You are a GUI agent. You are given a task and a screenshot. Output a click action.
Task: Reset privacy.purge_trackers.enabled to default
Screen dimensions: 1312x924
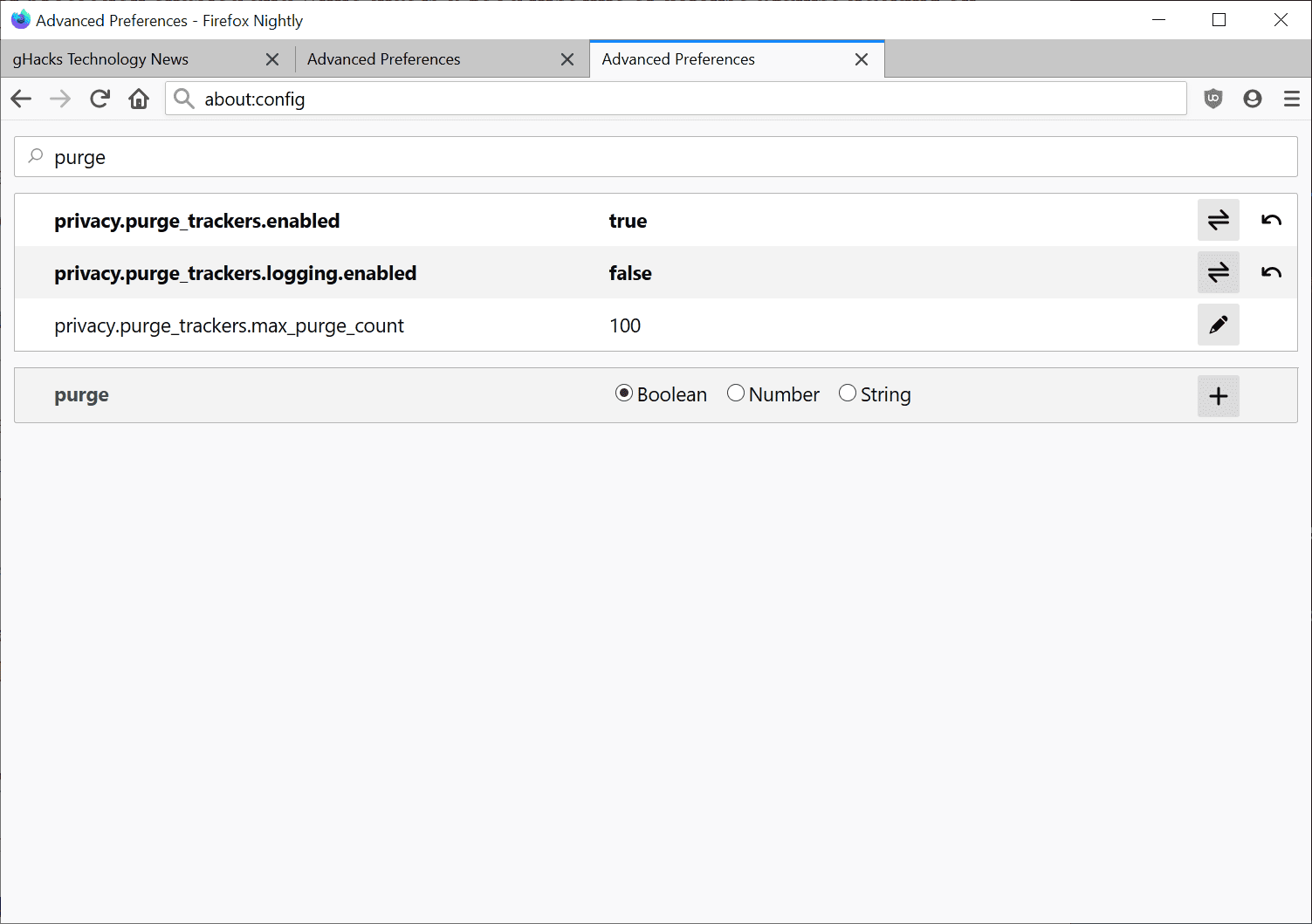pyautogui.click(x=1271, y=220)
